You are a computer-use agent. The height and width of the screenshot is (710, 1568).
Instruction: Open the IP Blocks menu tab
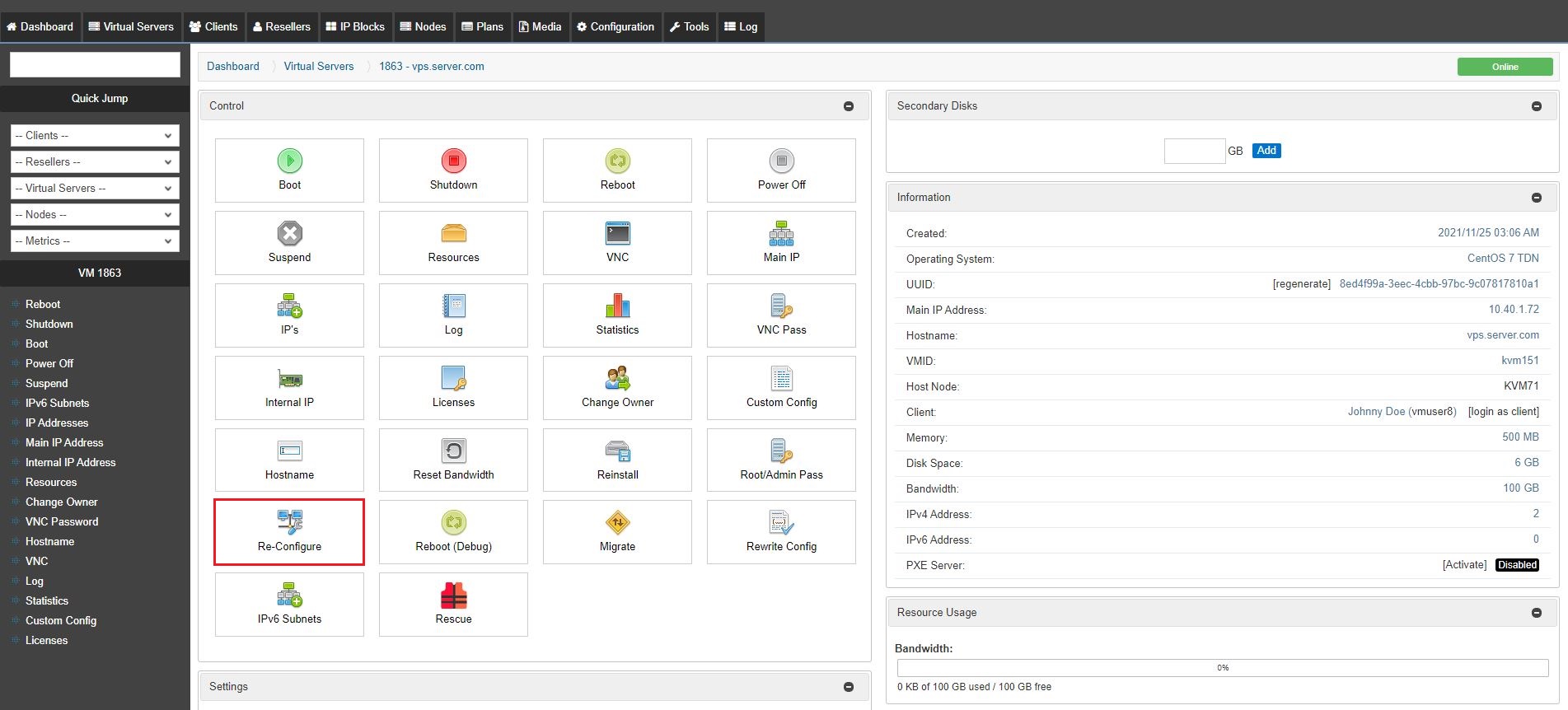click(x=355, y=26)
